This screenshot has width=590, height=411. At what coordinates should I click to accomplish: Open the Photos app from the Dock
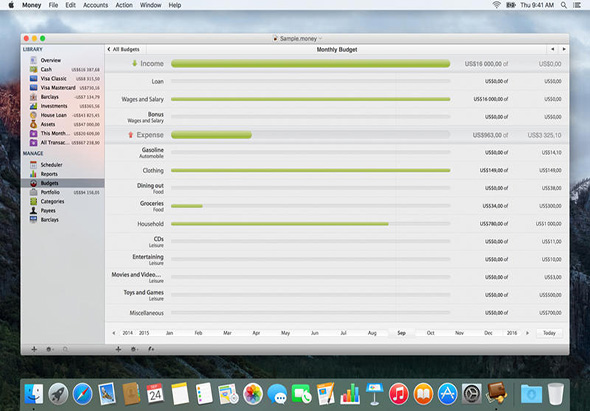point(252,394)
